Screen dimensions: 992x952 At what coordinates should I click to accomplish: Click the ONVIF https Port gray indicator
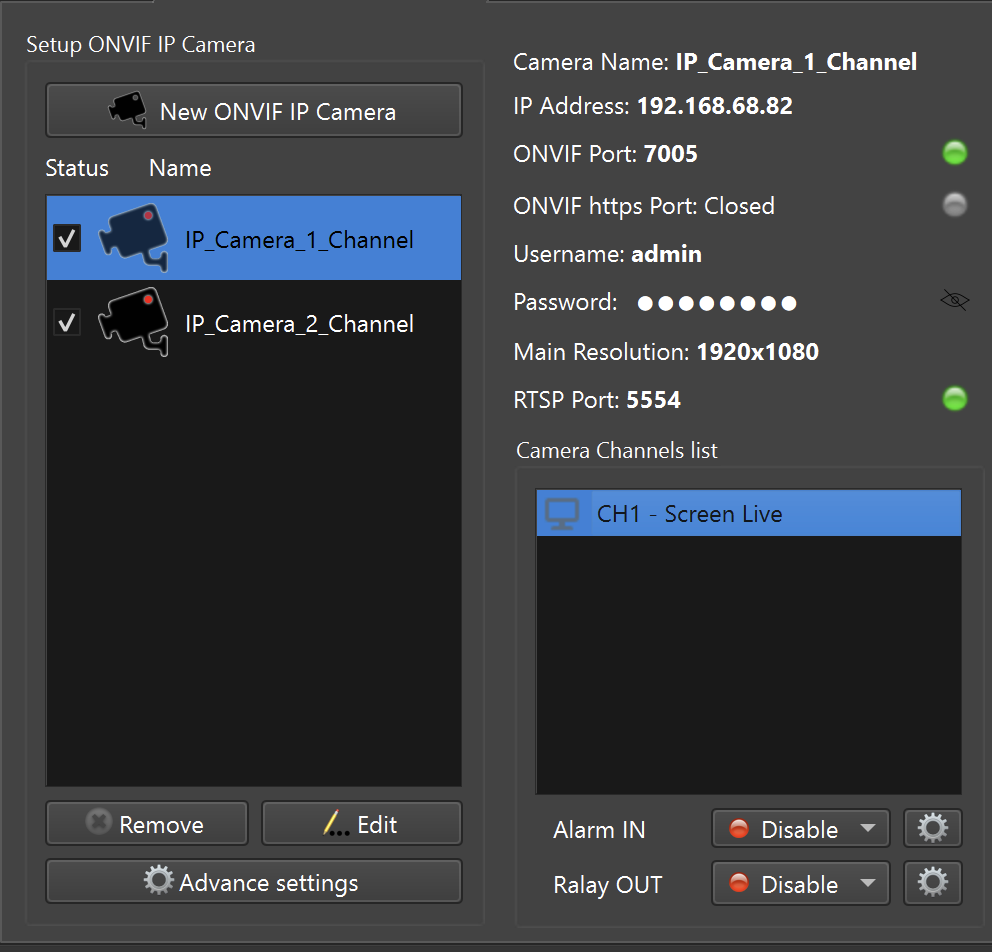click(x=955, y=205)
